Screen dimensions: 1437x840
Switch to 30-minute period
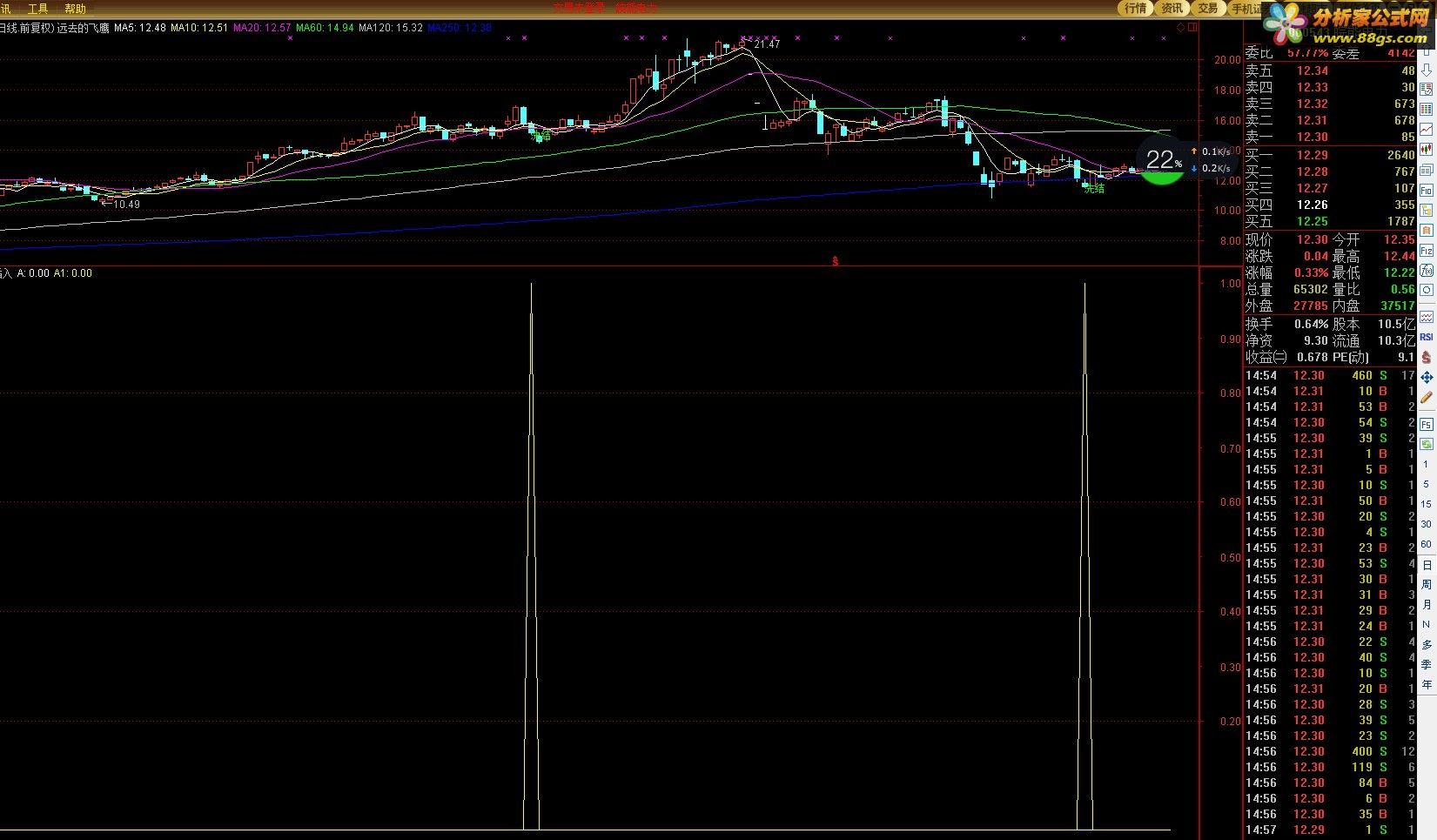(x=1426, y=524)
